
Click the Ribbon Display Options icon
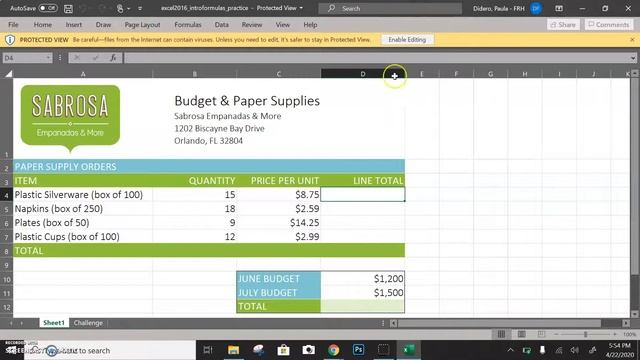[559, 8]
